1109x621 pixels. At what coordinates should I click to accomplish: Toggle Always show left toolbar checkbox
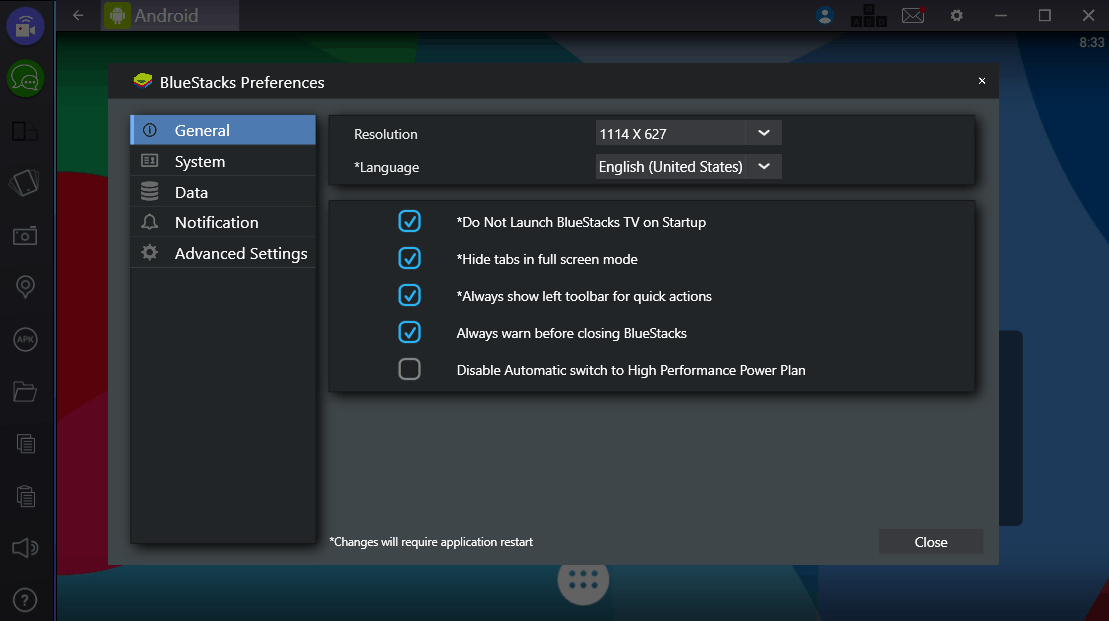click(x=410, y=295)
